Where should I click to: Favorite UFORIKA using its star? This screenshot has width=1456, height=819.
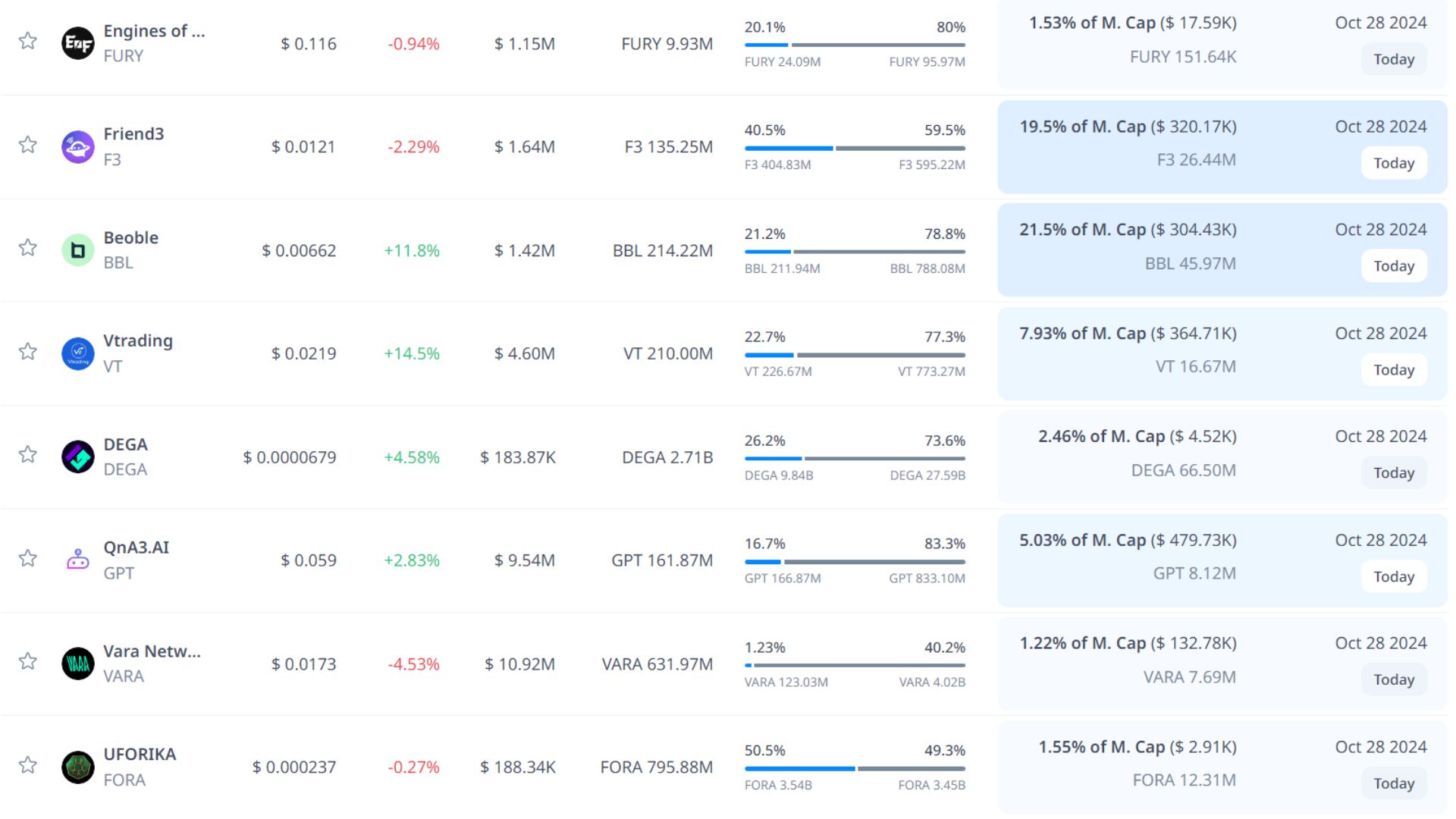click(x=28, y=764)
